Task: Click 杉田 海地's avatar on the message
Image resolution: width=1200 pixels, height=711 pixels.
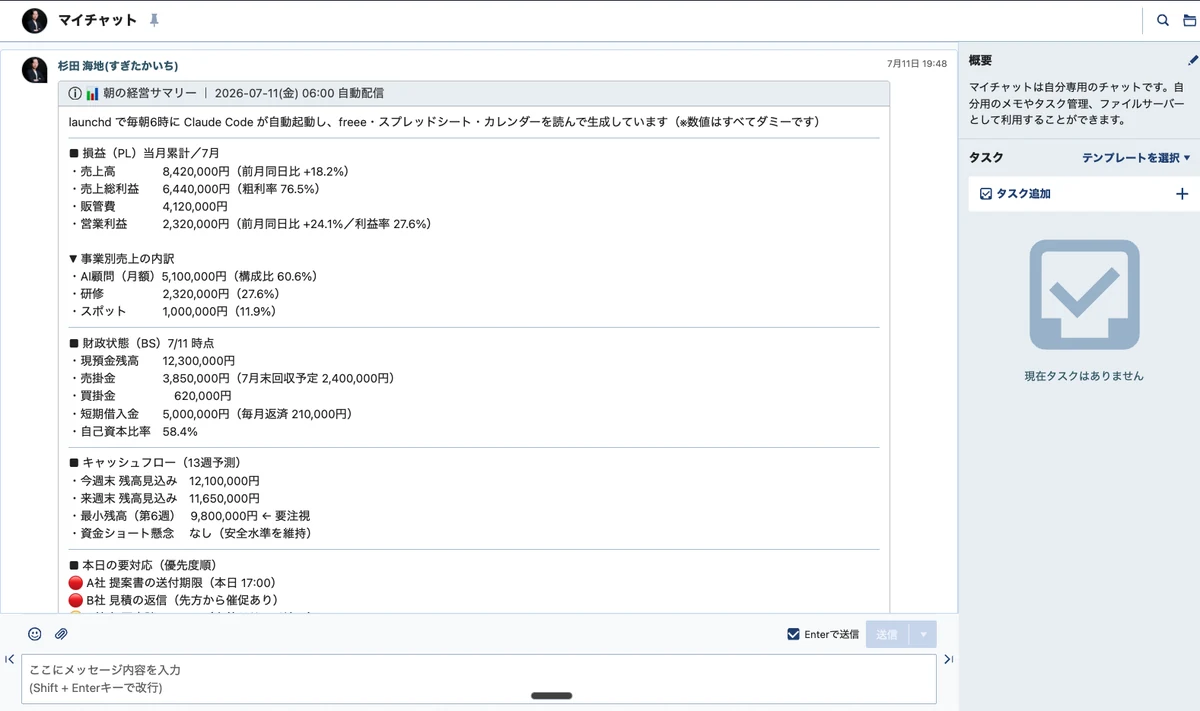Action: tap(34, 69)
